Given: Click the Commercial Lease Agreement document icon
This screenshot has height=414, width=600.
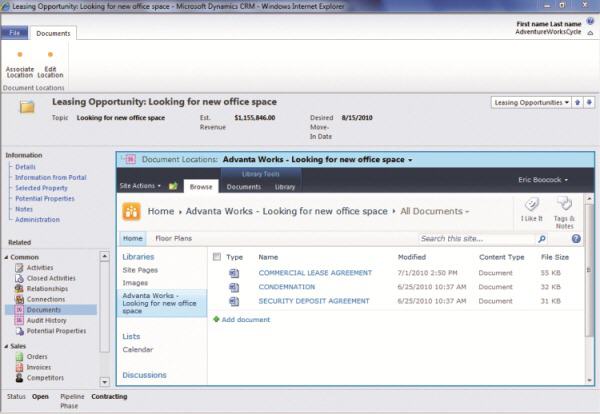Looking at the screenshot, I should [234, 272].
